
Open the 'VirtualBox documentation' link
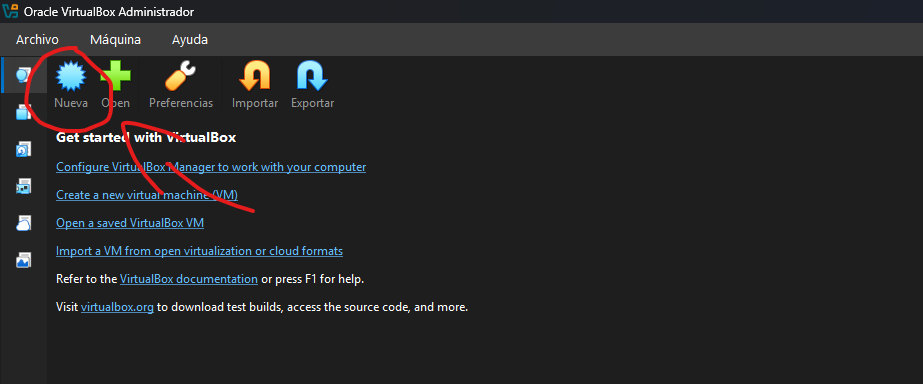click(x=189, y=279)
